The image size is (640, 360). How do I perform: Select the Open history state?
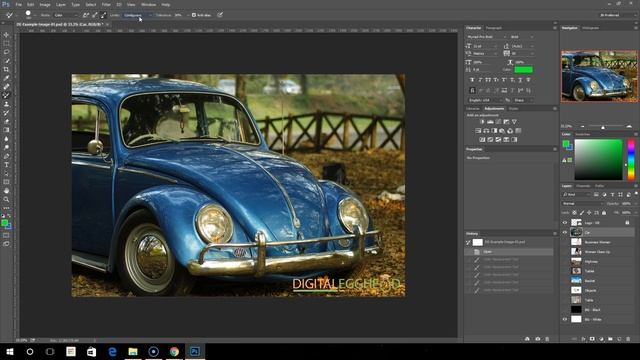coord(510,252)
